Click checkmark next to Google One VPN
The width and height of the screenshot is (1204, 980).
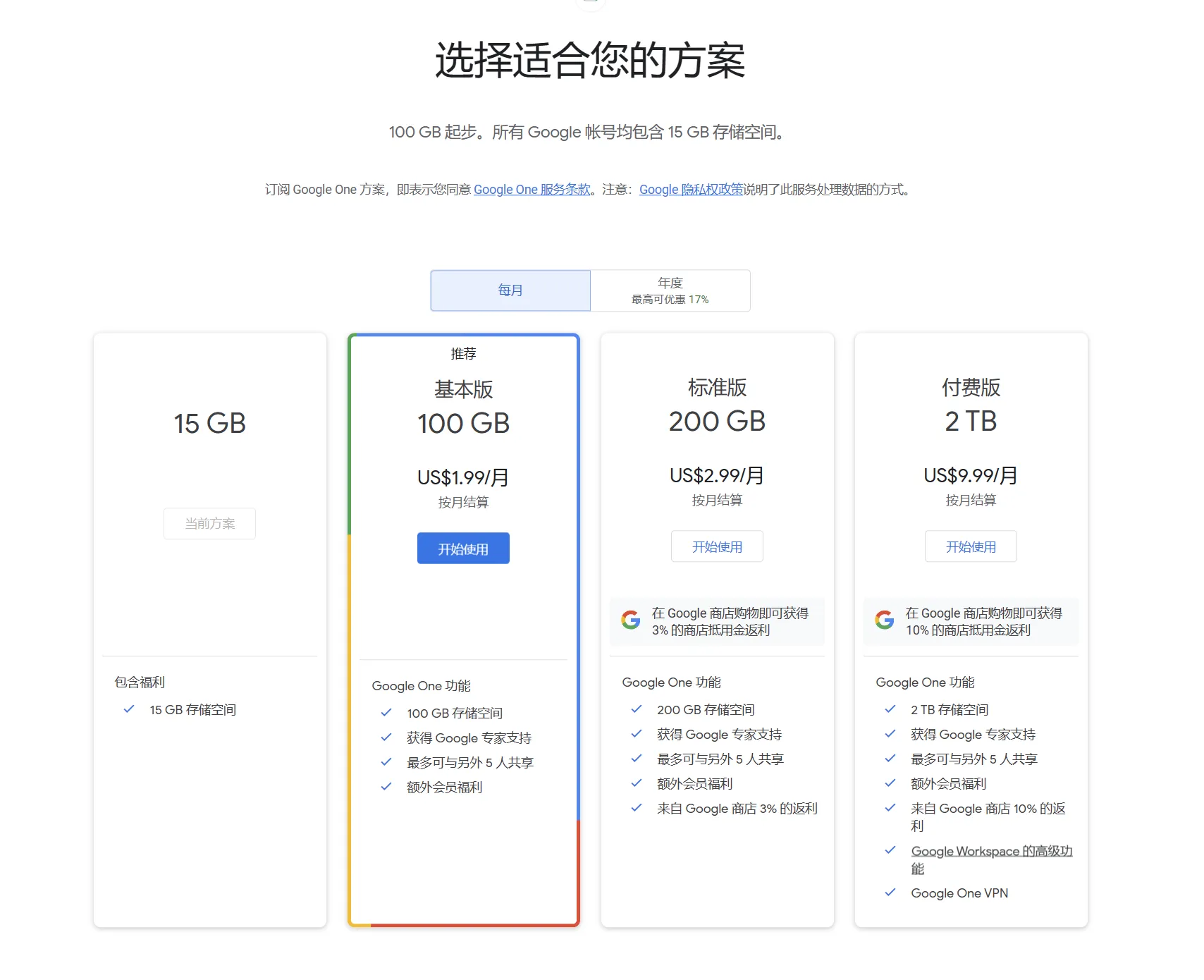click(x=890, y=893)
